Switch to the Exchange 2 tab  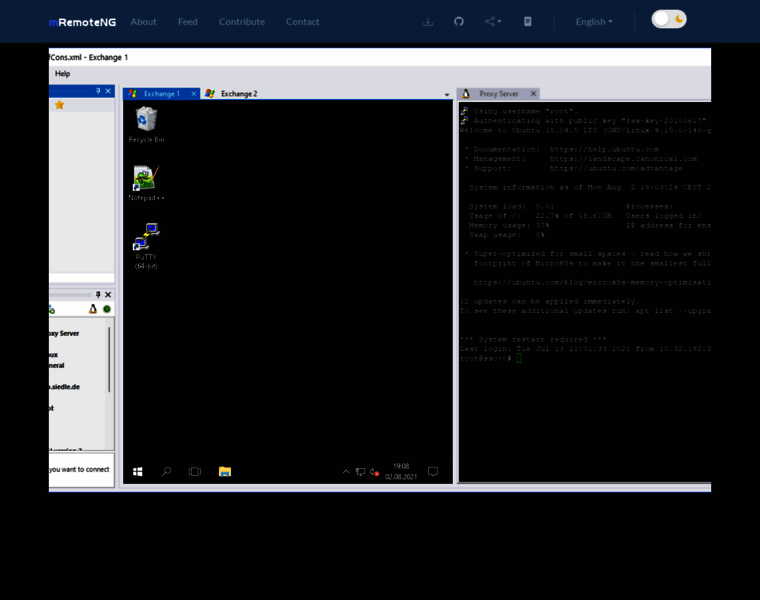(x=239, y=94)
